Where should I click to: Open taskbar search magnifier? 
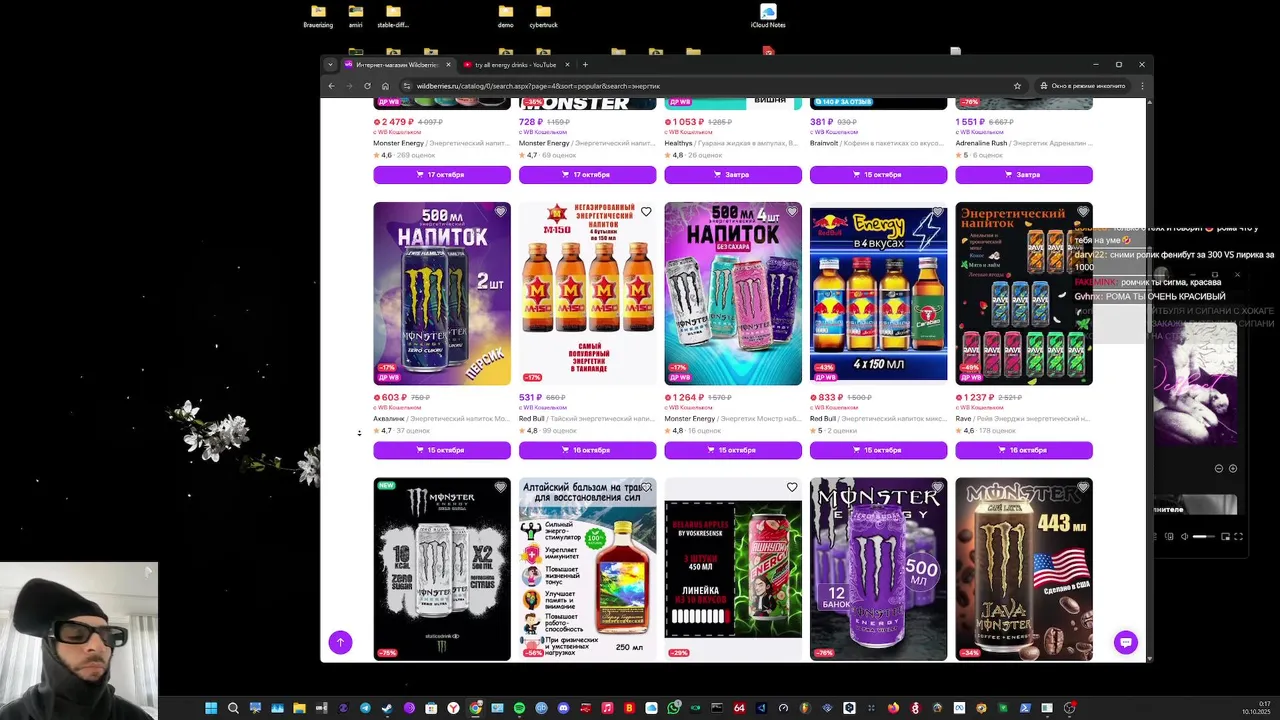pos(233,708)
